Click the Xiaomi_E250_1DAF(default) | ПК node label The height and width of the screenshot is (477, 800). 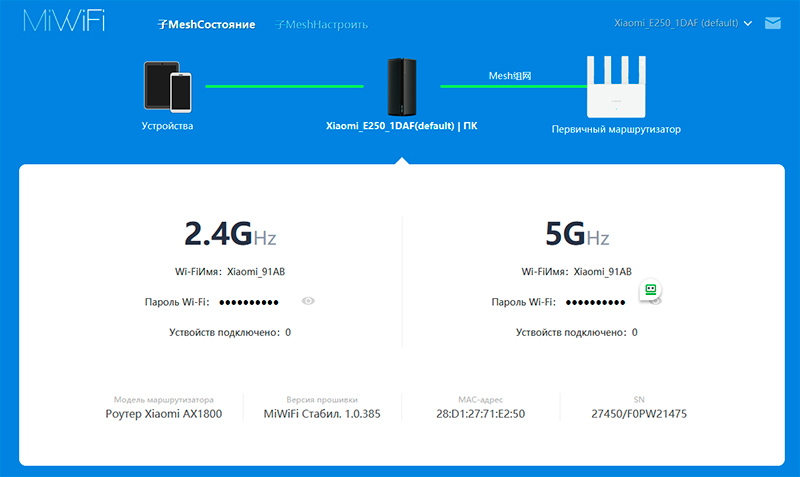pyautogui.click(x=401, y=127)
